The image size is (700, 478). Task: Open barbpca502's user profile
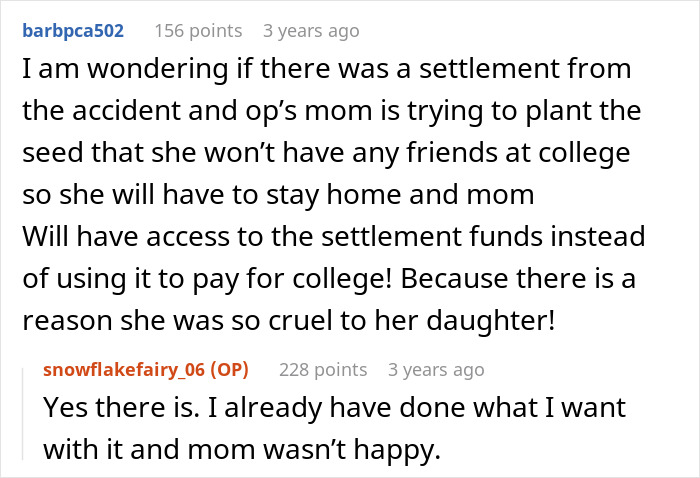point(73,31)
